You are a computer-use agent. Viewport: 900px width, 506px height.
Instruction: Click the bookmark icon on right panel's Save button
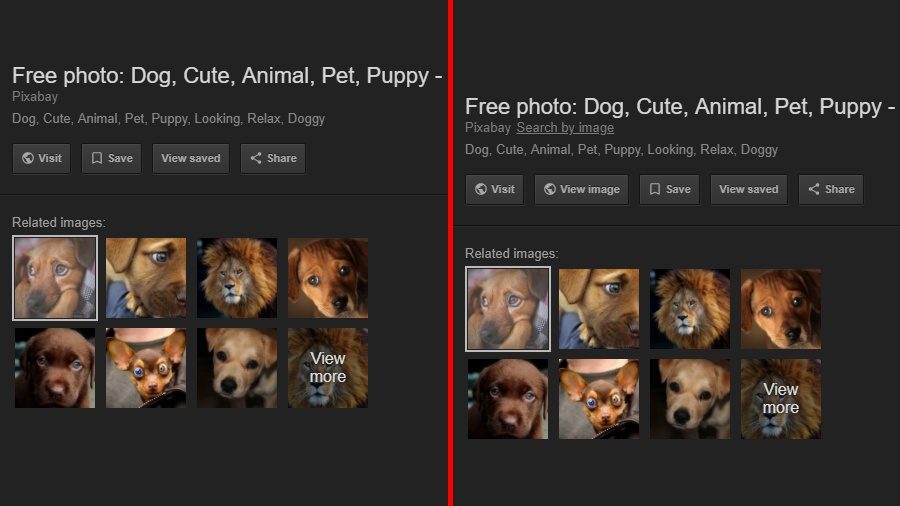[655, 189]
